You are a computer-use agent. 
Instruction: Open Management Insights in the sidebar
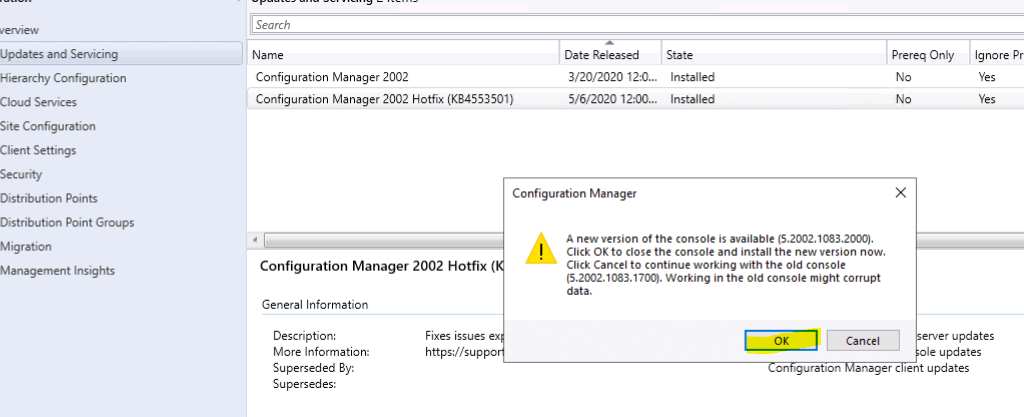(x=57, y=271)
